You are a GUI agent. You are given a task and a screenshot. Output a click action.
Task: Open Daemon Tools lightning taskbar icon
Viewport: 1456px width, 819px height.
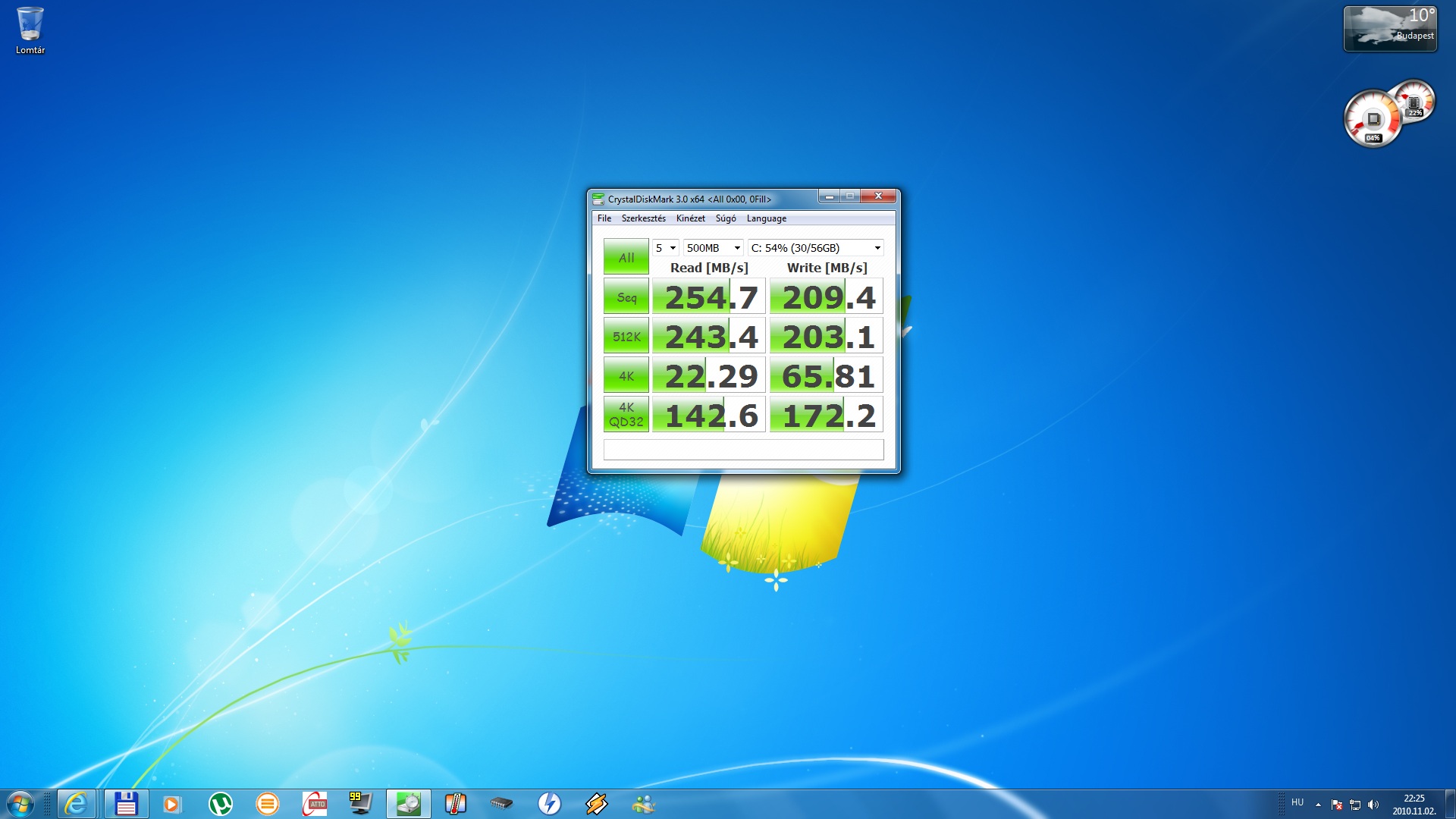pyautogui.click(x=549, y=804)
